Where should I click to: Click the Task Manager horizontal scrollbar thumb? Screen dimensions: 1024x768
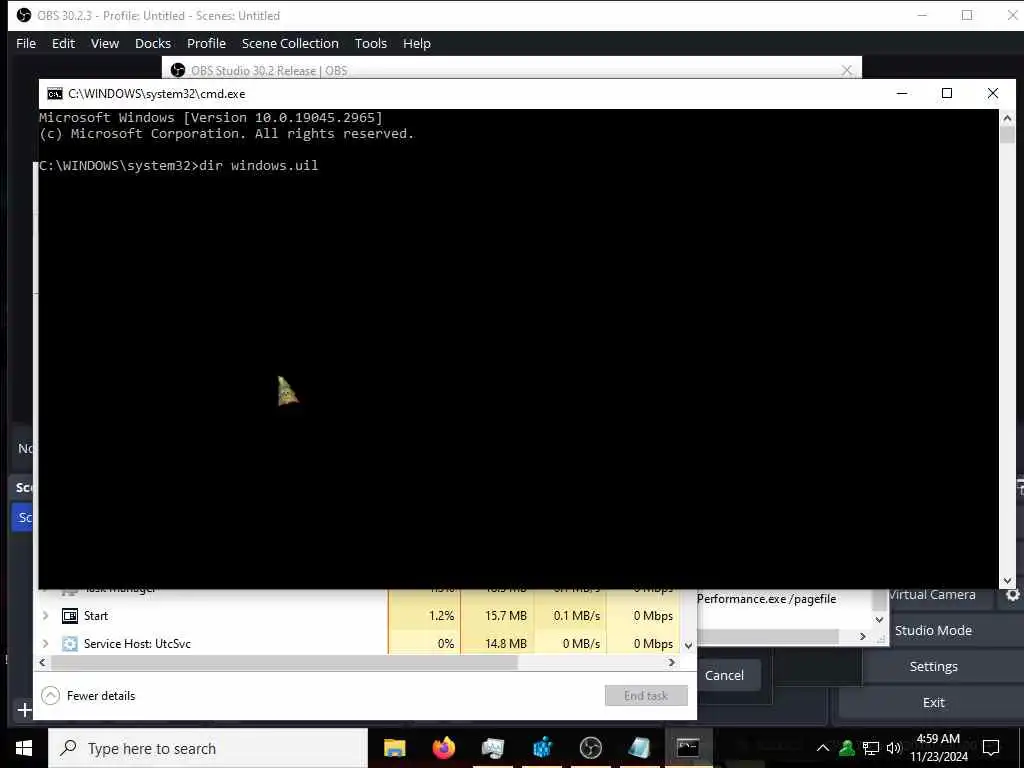coord(285,662)
